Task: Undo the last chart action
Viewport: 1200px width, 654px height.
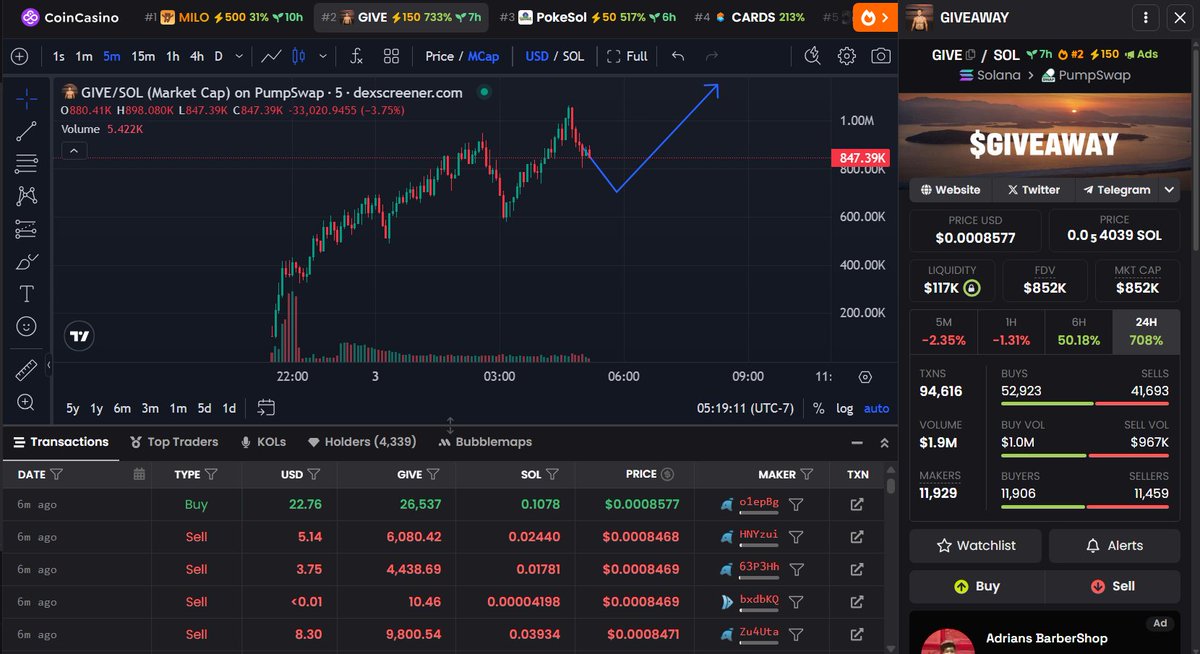Action: pos(678,56)
